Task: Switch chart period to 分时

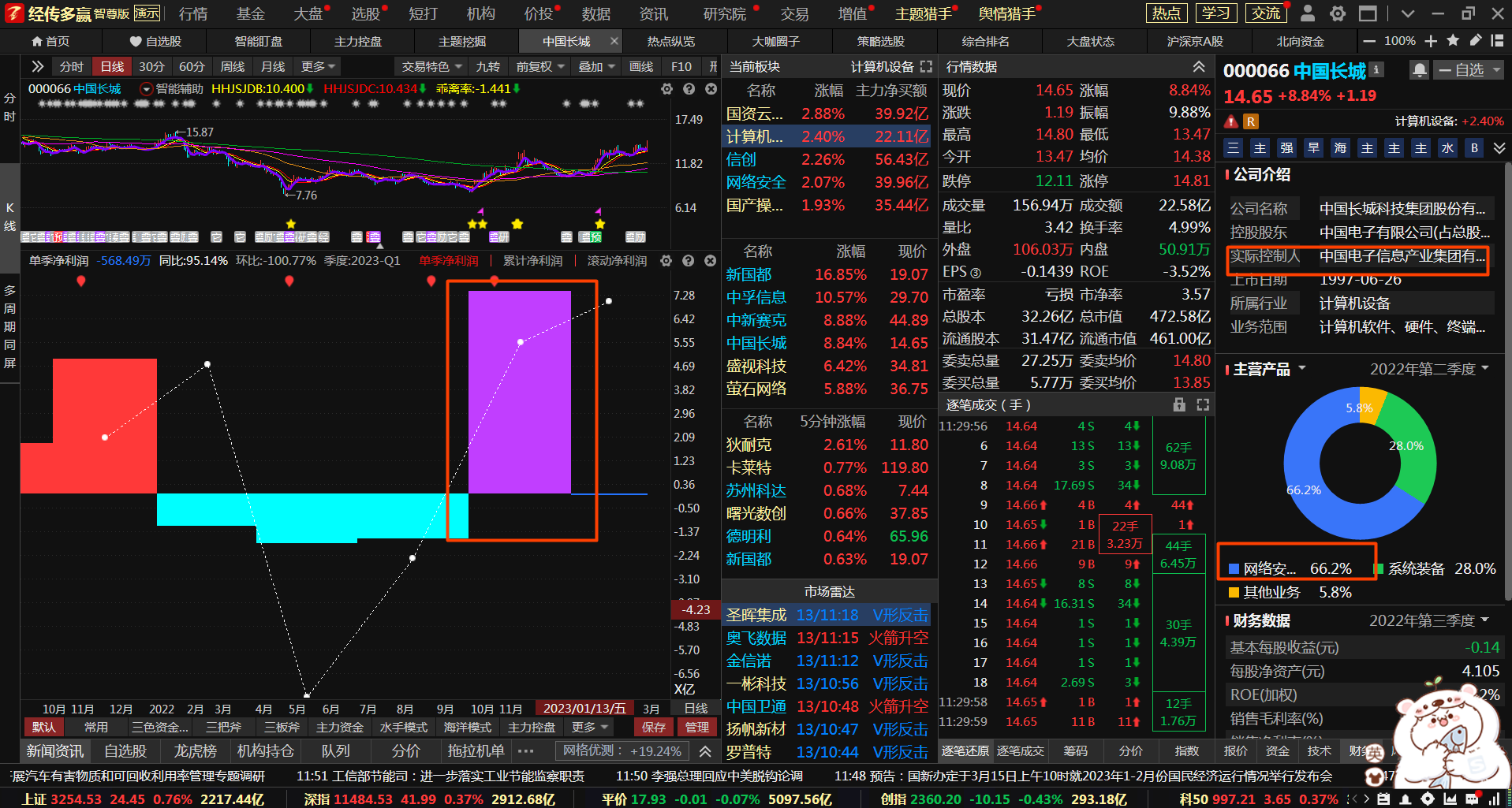Action: 72,67
